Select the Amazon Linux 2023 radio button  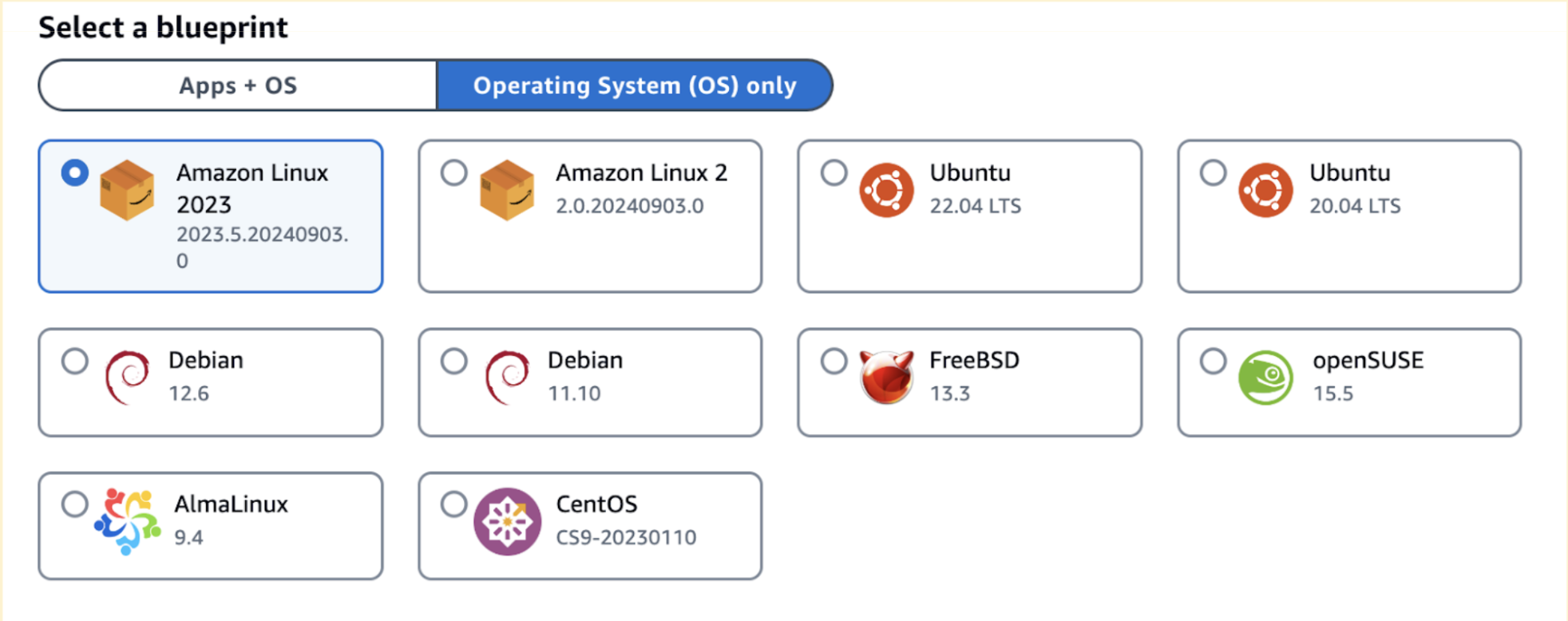pos(75,172)
